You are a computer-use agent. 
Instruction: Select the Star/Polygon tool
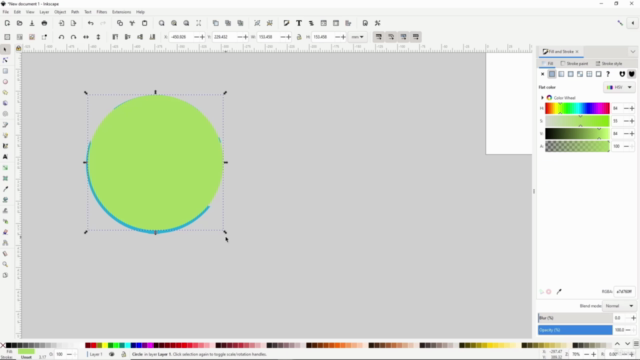tap(5, 93)
